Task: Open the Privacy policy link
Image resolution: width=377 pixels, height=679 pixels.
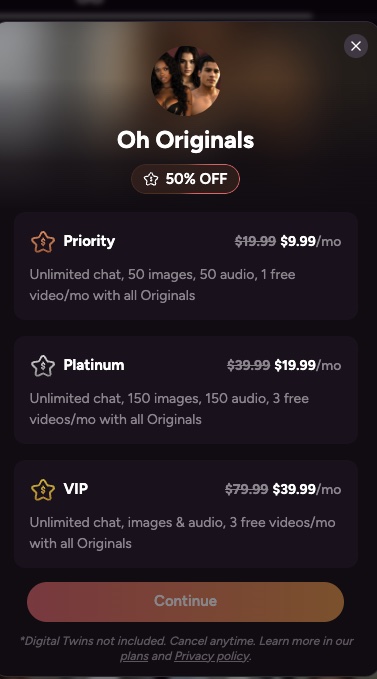Action: pos(212,656)
